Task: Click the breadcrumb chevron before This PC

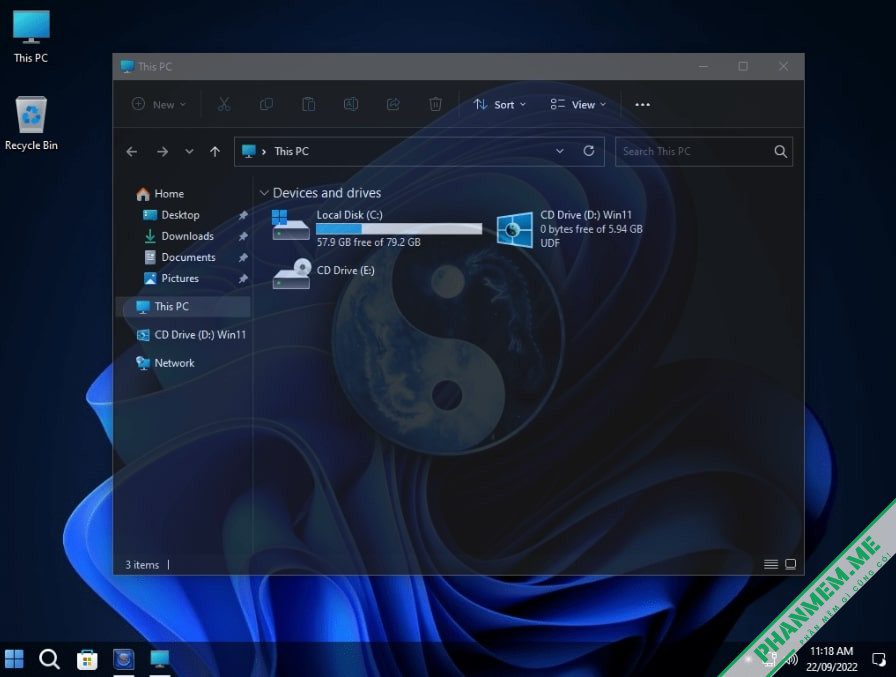Action: pos(264,151)
